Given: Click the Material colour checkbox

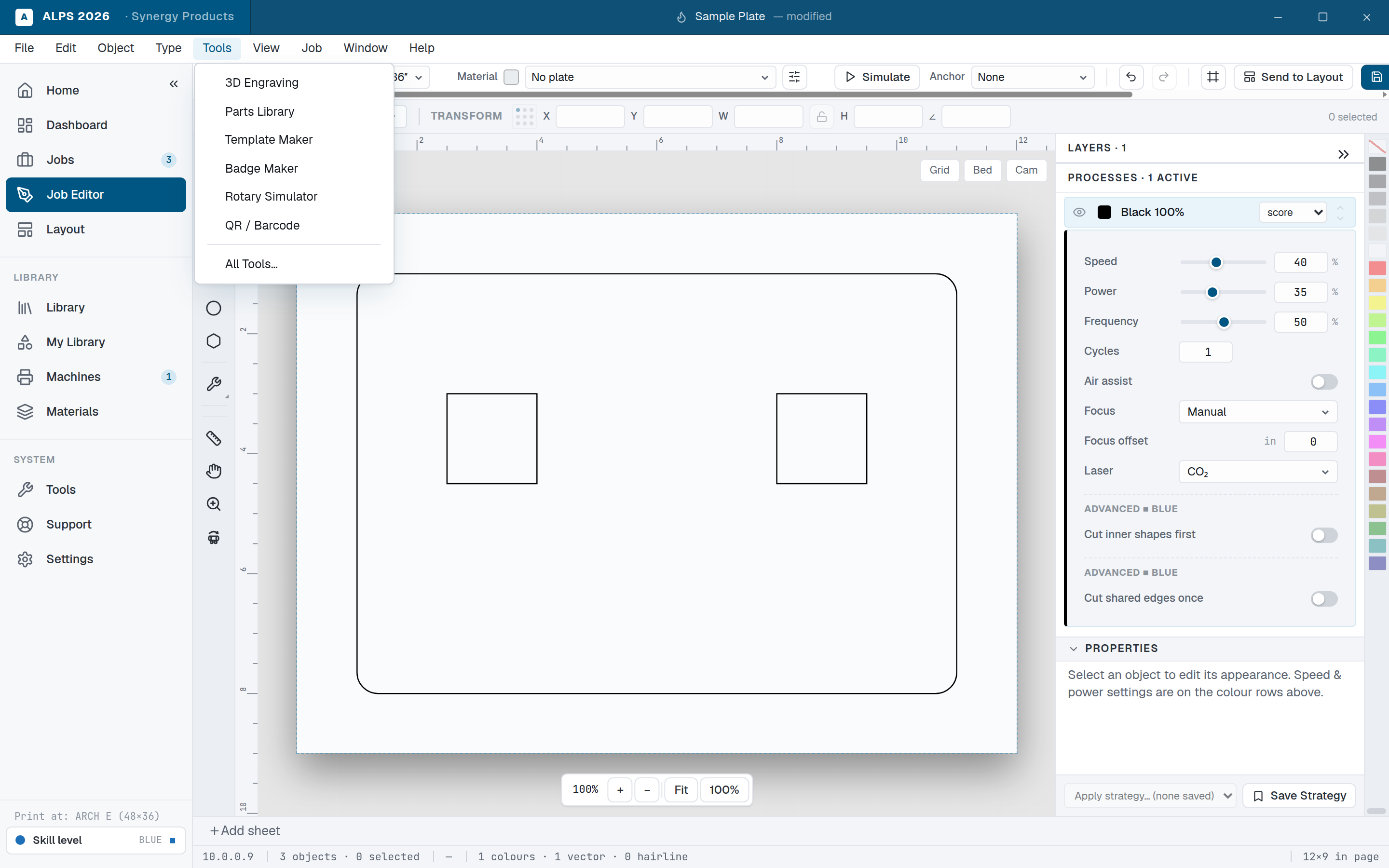Looking at the screenshot, I should tap(511, 77).
